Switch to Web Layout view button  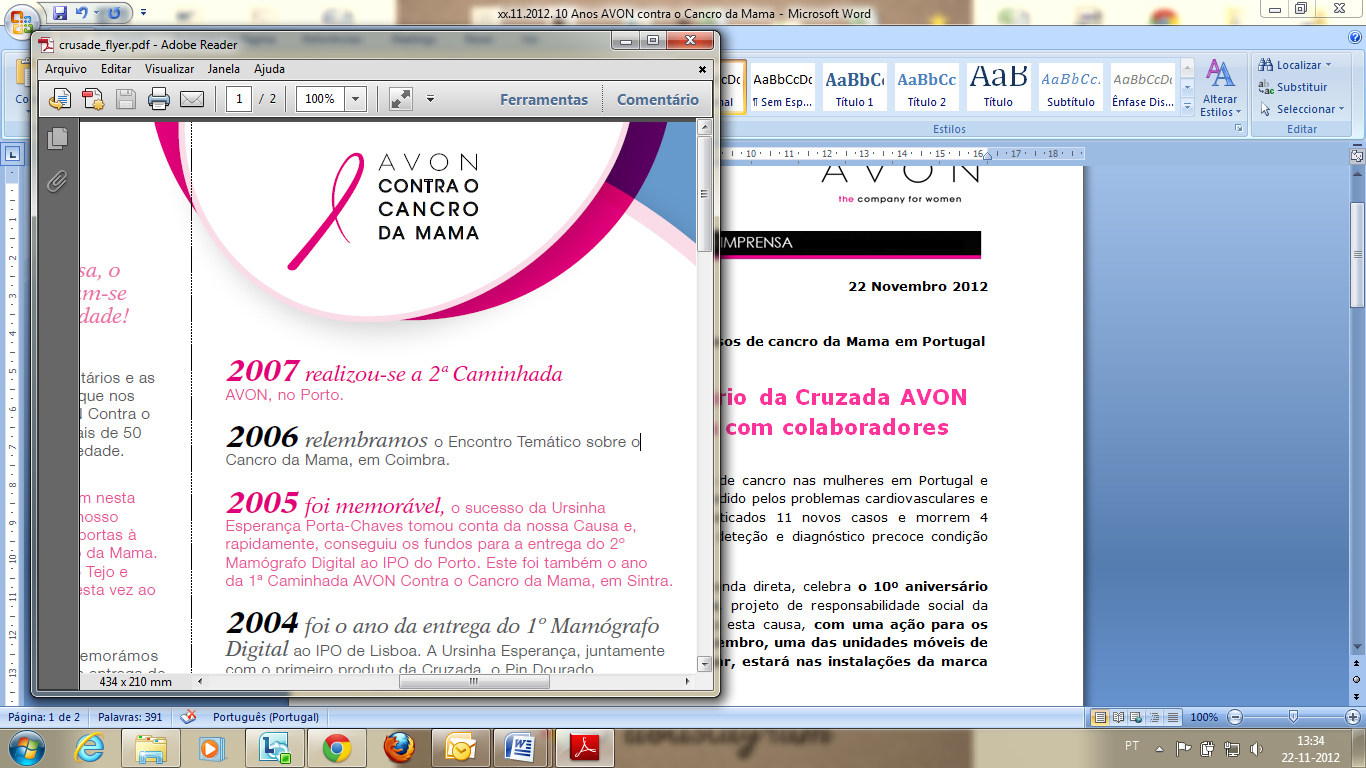pyautogui.click(x=1138, y=717)
